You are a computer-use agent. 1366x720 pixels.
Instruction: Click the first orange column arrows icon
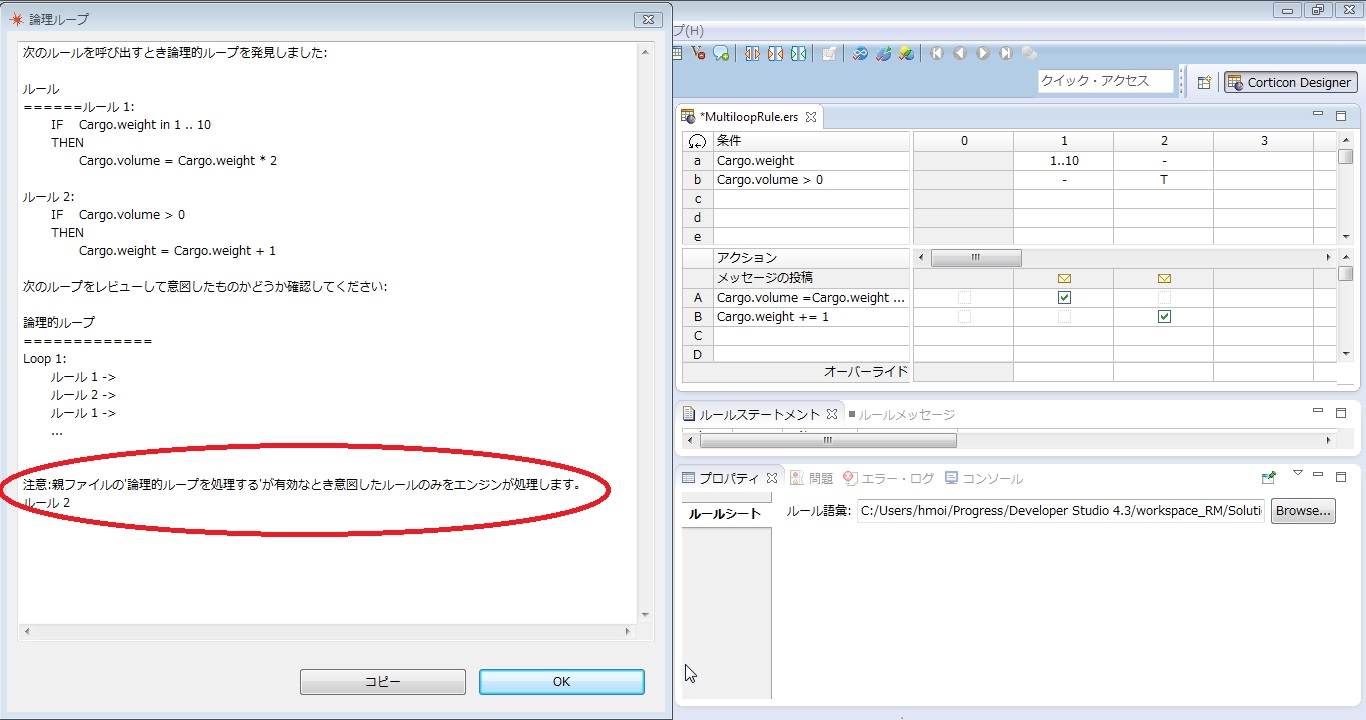752,53
